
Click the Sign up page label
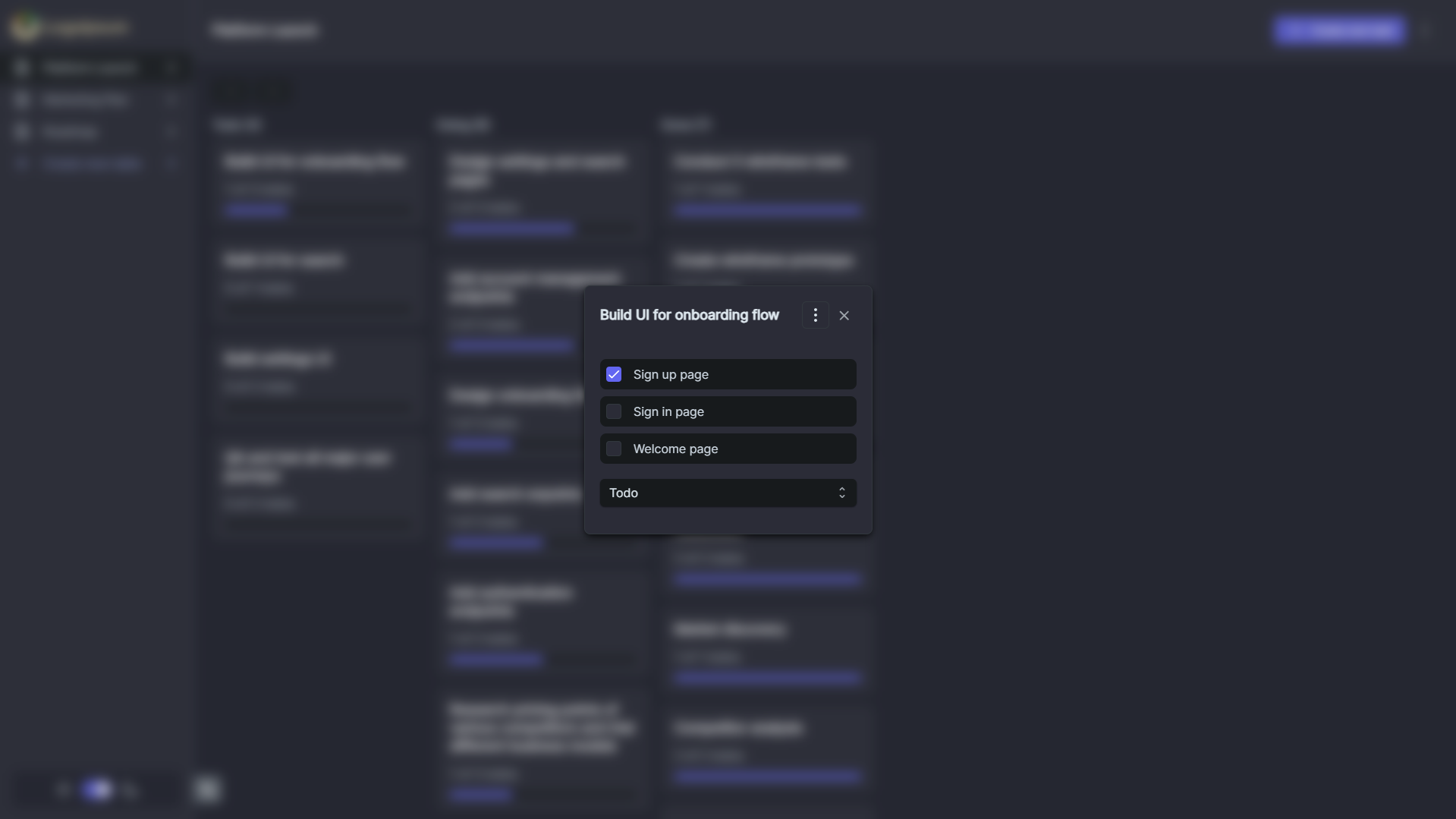(x=671, y=374)
